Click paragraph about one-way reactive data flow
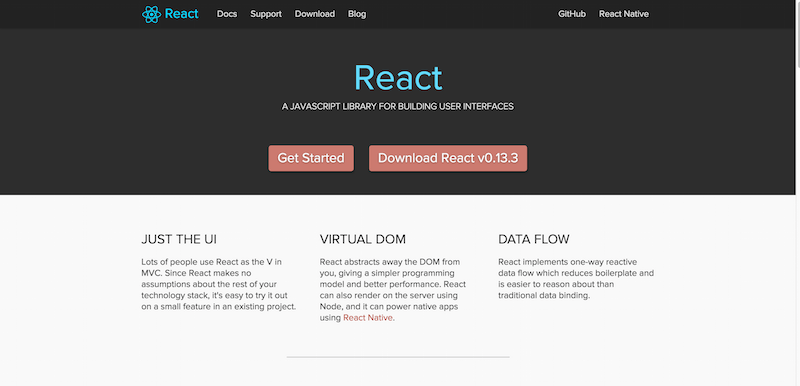Image resolution: width=800 pixels, height=386 pixels. 576,279
